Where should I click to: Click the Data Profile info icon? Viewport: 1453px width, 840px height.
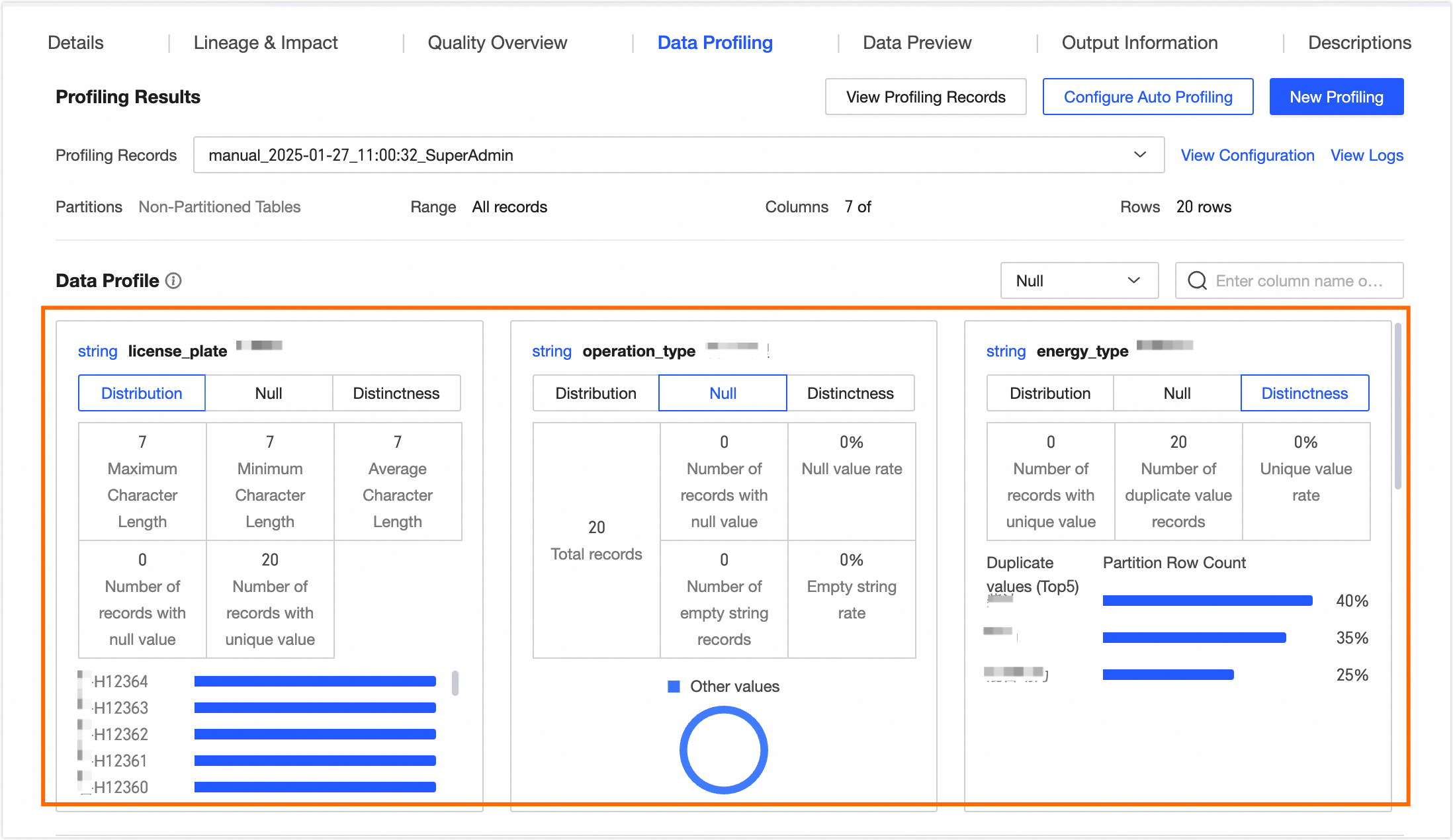pos(173,281)
